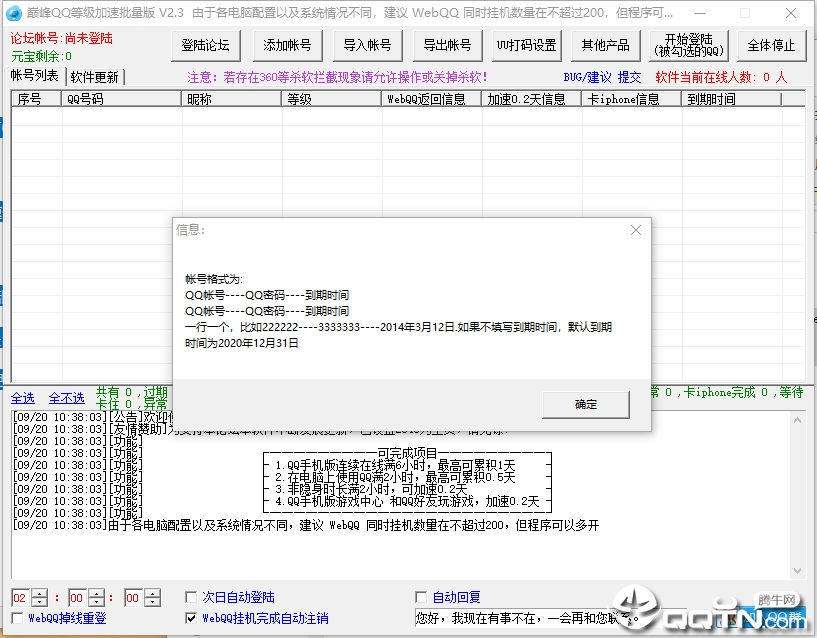817x638 pixels.
Task: Click the 登陆论坛 button
Action: pos(205,45)
